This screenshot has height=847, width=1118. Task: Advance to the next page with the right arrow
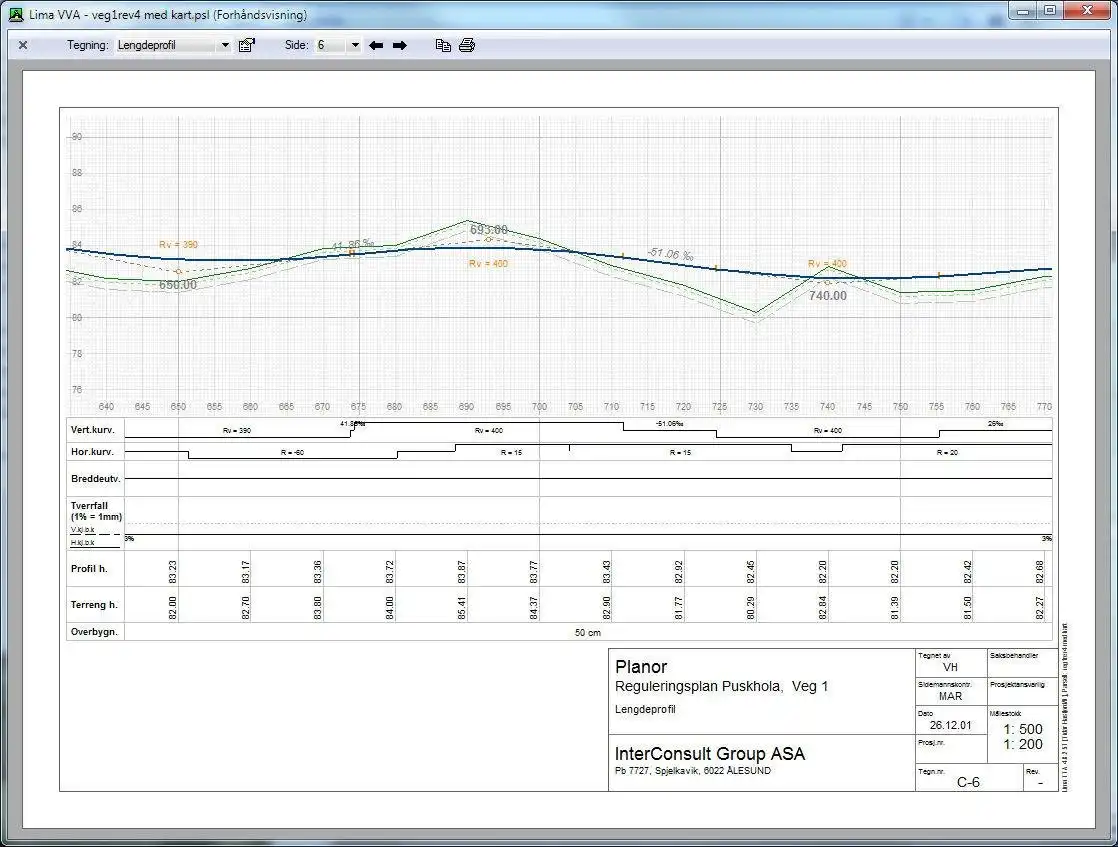coord(398,44)
